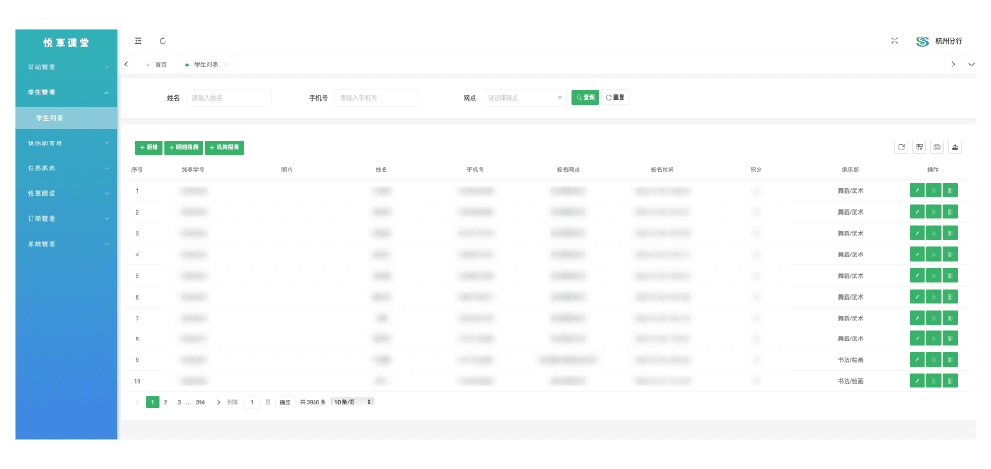Expand the 活动管理 sidebar menu

[x=66, y=67]
